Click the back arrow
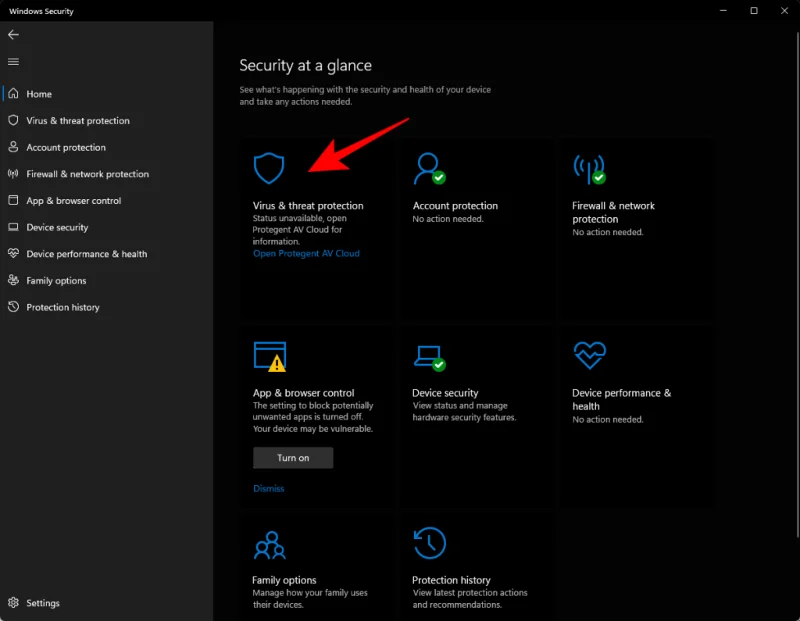 (14, 34)
